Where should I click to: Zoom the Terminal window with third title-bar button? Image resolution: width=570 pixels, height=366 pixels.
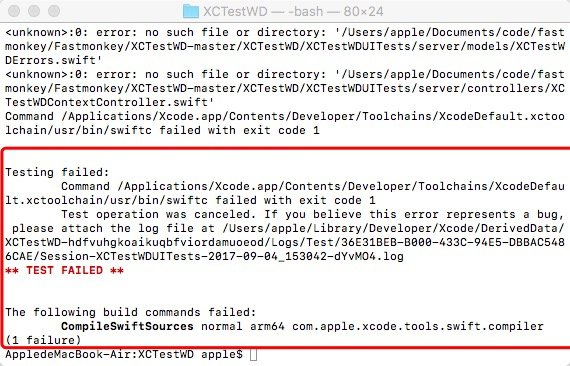click(54, 11)
